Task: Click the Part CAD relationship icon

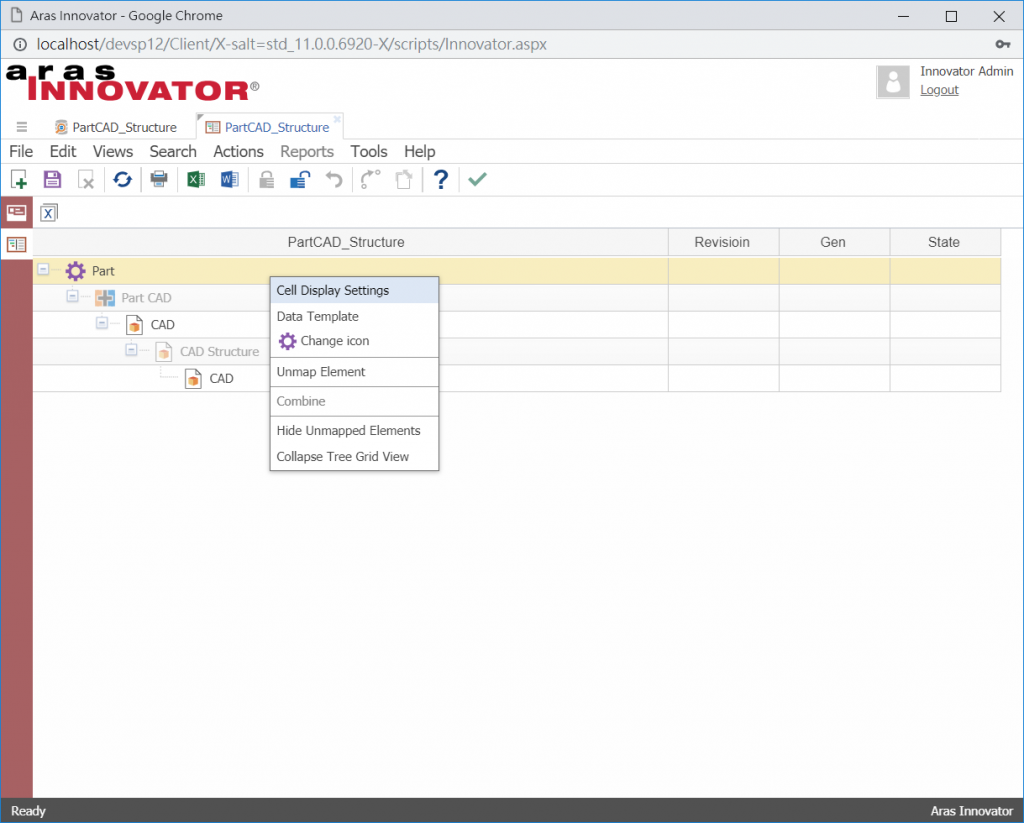Action: [104, 298]
